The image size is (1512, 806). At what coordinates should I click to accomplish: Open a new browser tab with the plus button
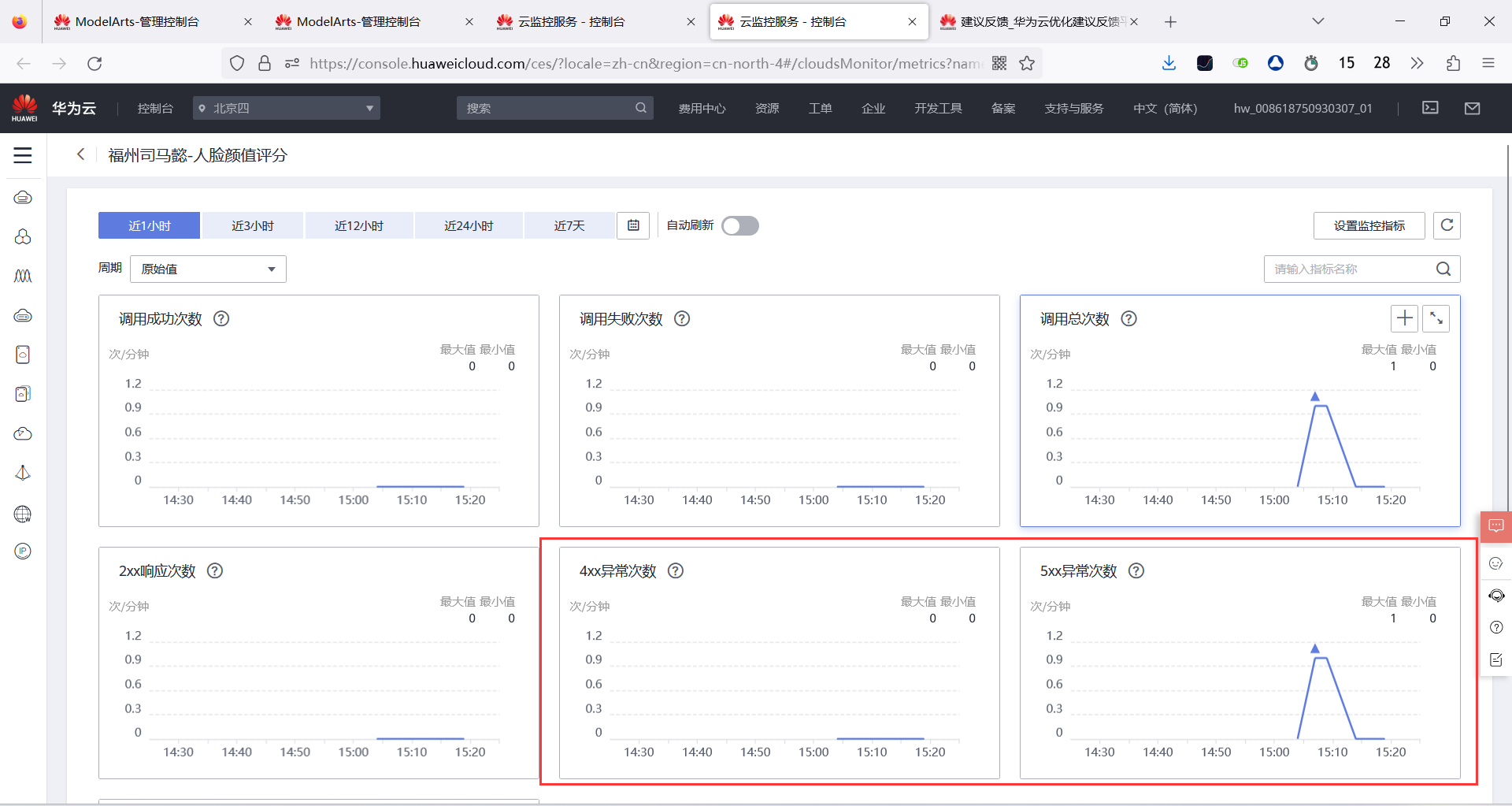[x=1170, y=21]
